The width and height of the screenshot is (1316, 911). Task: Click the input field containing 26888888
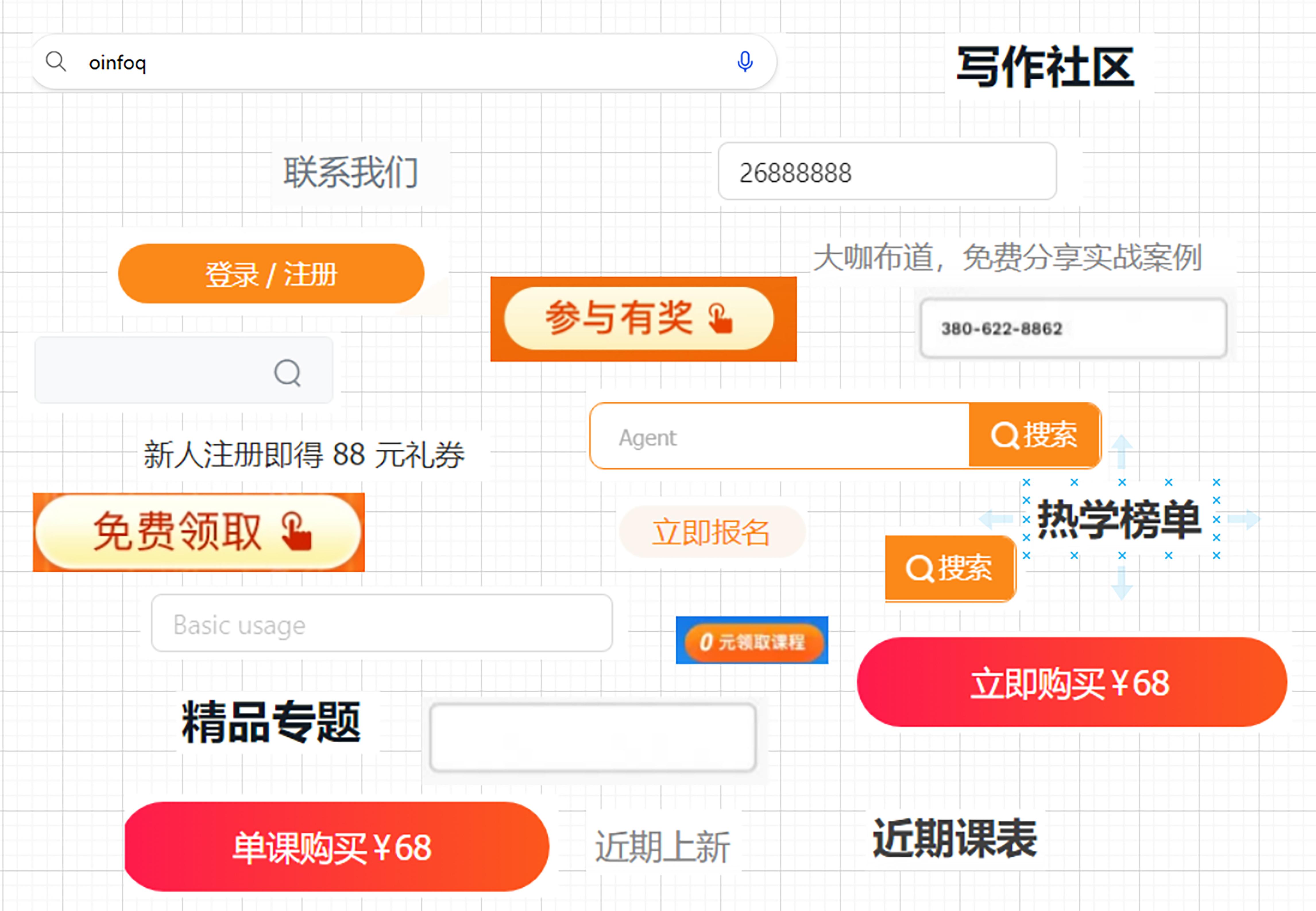click(886, 172)
